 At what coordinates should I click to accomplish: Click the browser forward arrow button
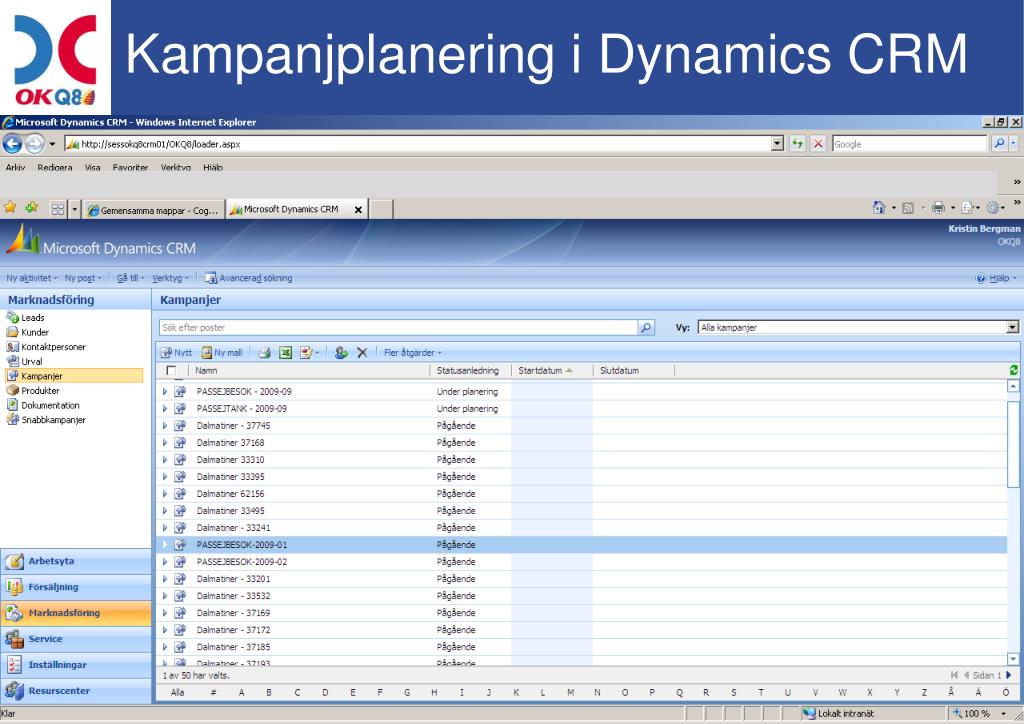35,144
